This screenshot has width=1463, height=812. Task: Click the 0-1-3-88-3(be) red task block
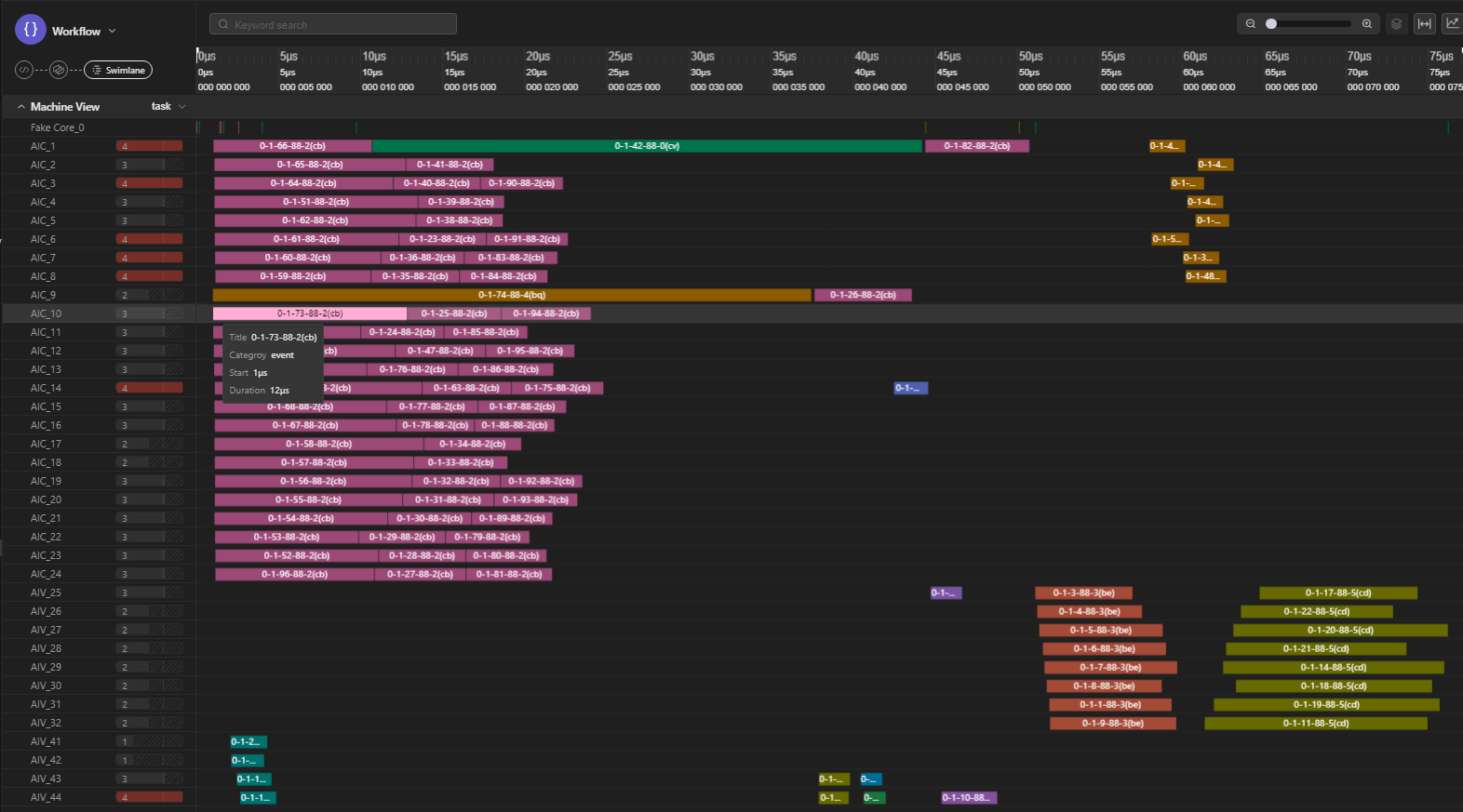coord(1083,592)
